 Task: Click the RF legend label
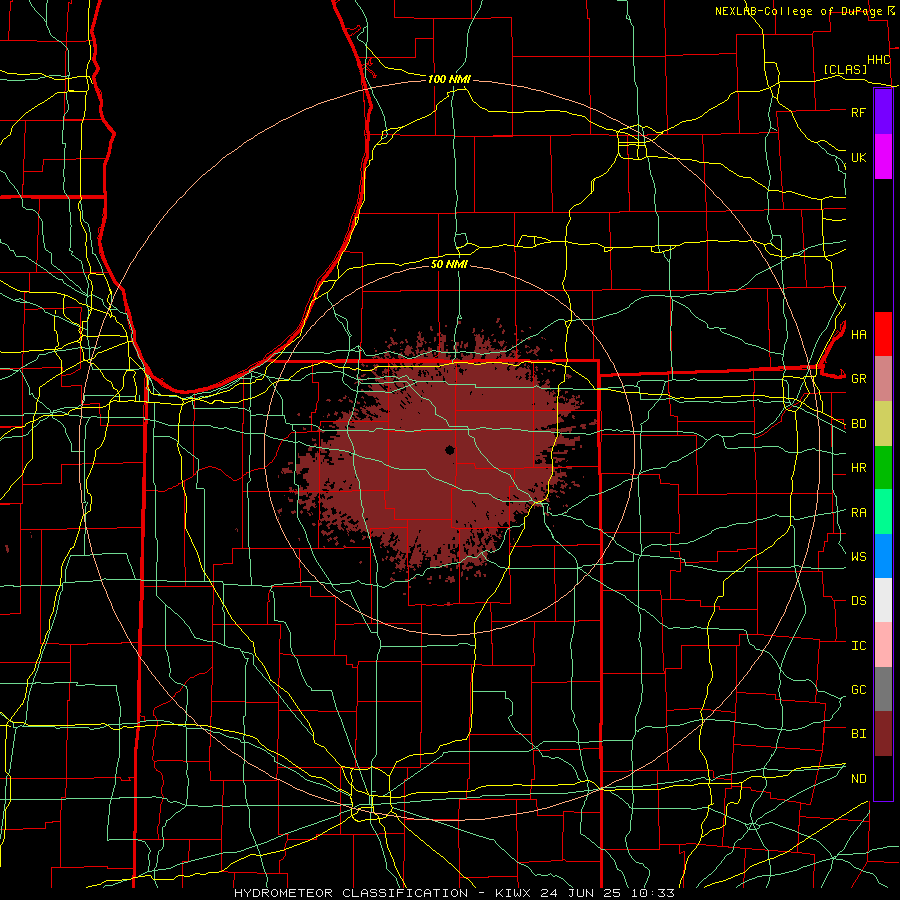click(858, 112)
